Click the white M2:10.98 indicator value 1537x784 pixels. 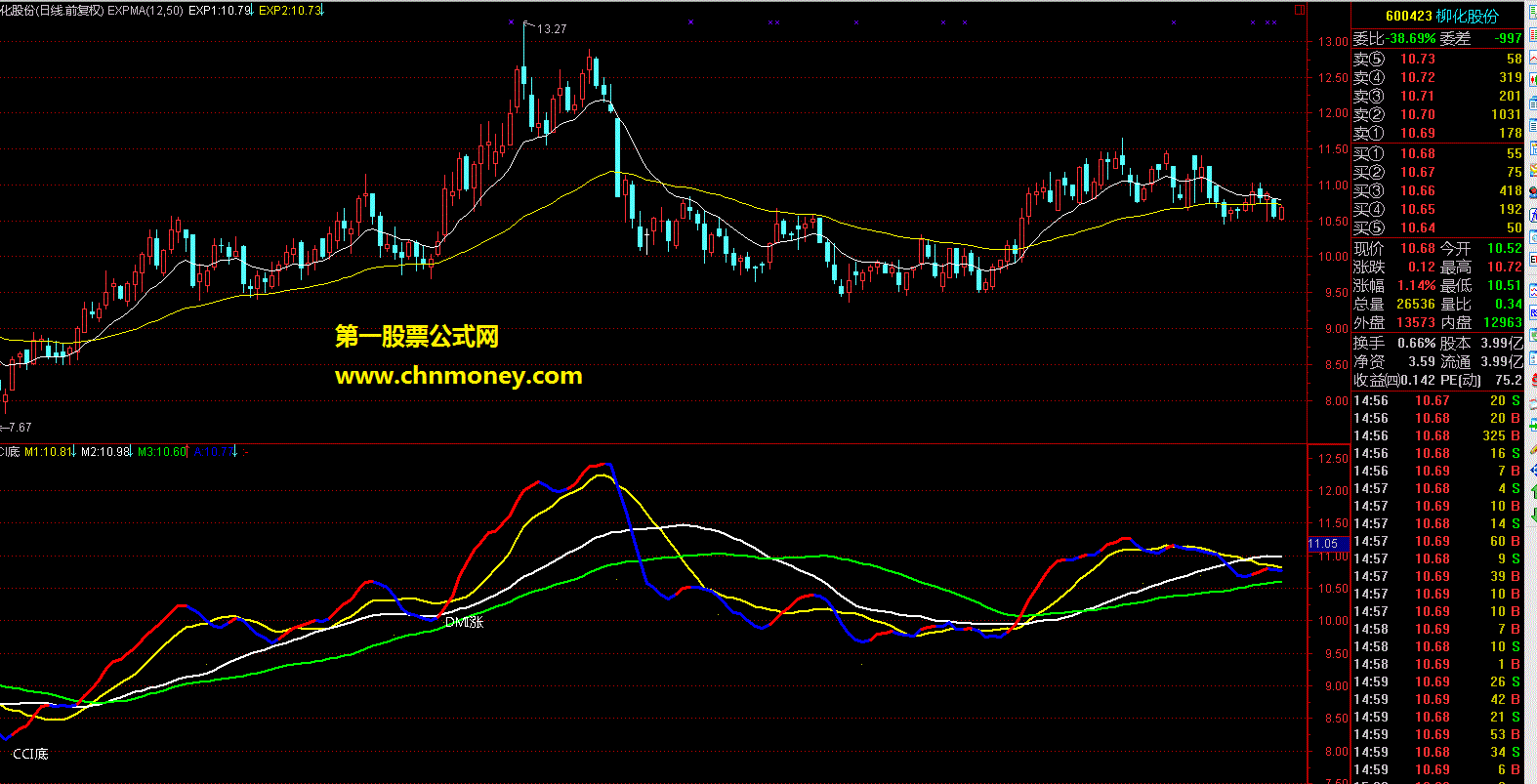click(x=106, y=452)
